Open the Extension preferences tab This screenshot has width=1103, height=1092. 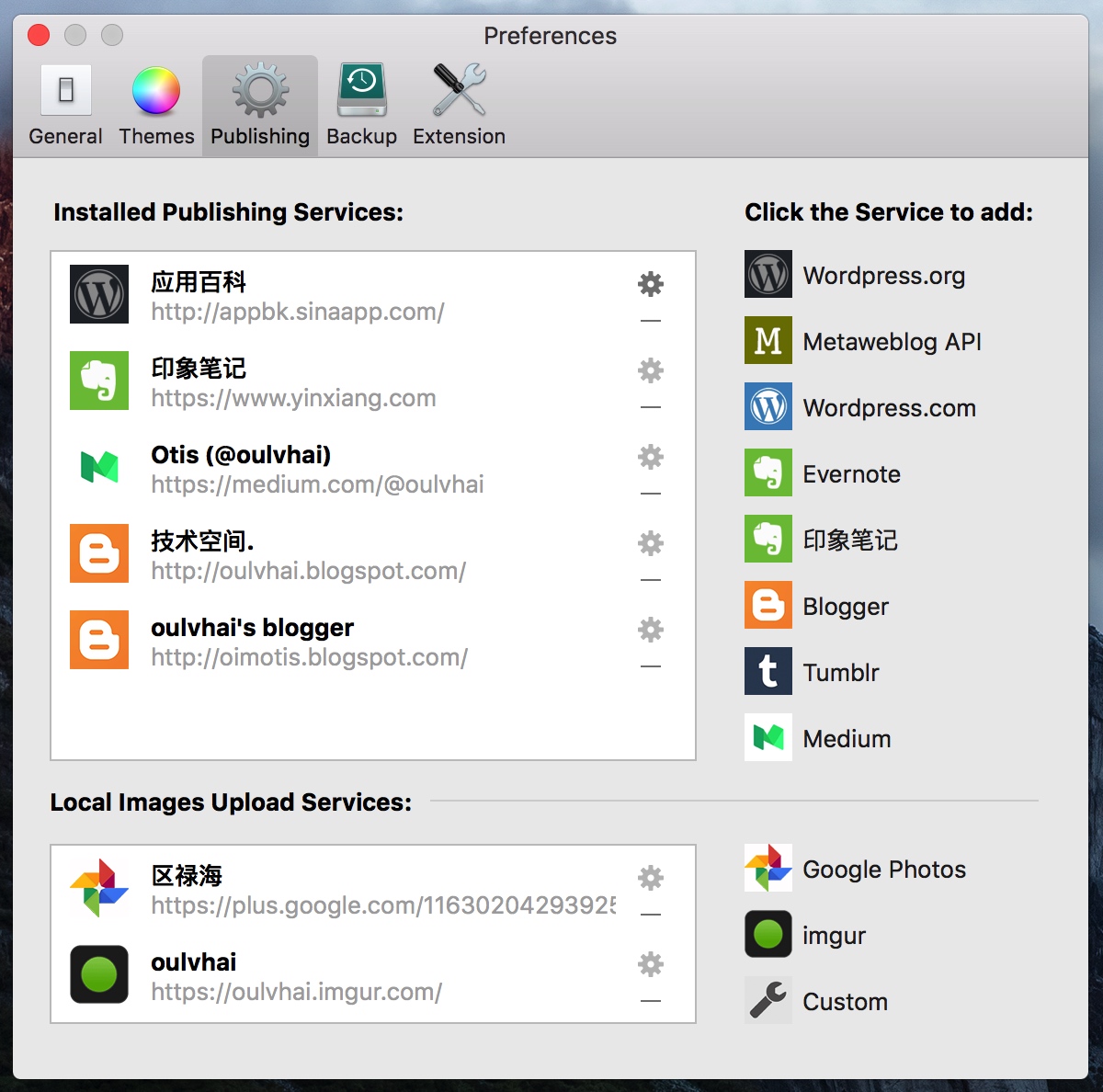[x=459, y=106]
